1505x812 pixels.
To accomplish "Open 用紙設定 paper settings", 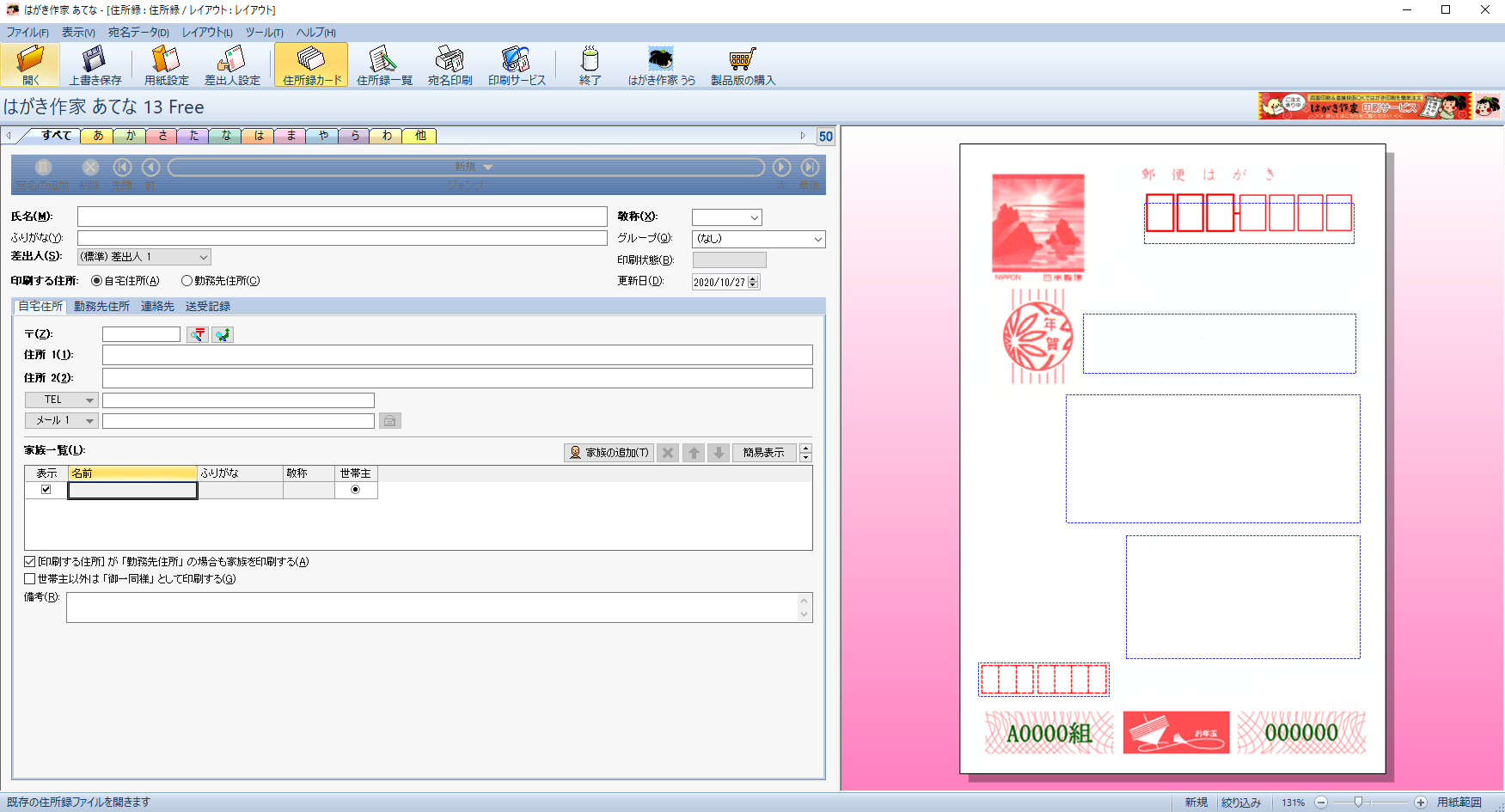I will tap(166, 65).
